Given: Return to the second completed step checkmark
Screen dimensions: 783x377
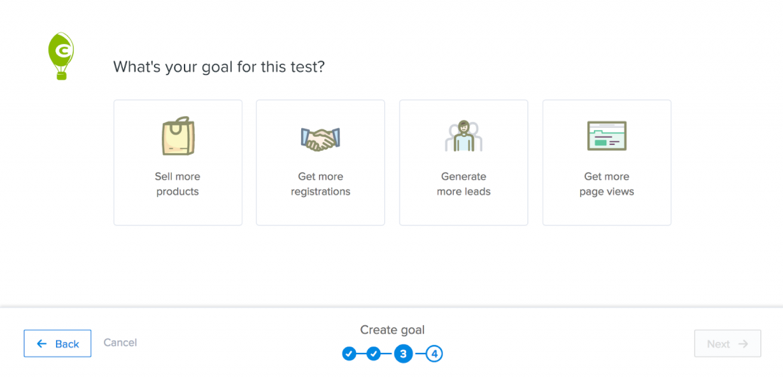Looking at the screenshot, I should [x=374, y=354].
